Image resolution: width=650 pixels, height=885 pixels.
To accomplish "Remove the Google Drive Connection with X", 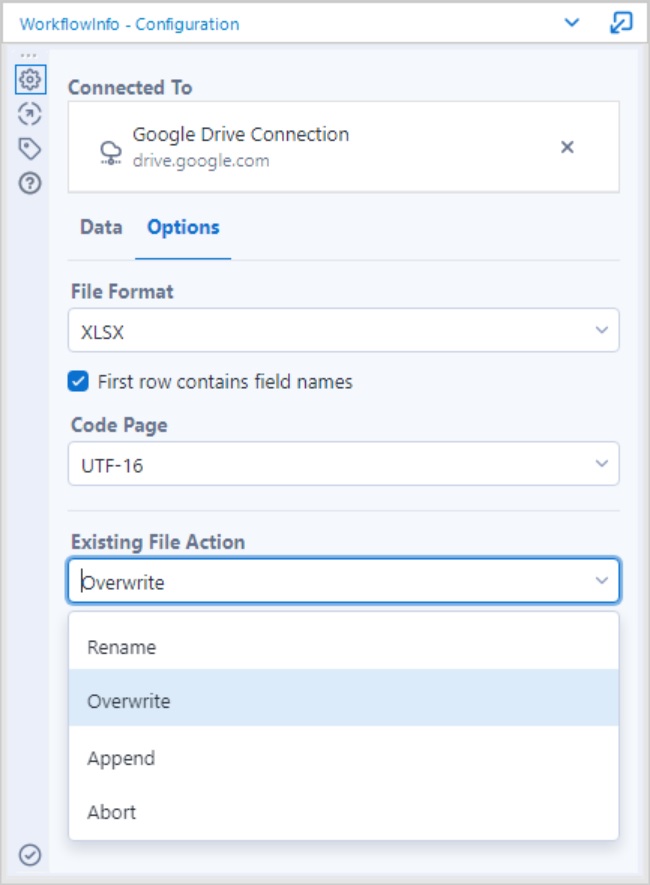I will pos(567,147).
